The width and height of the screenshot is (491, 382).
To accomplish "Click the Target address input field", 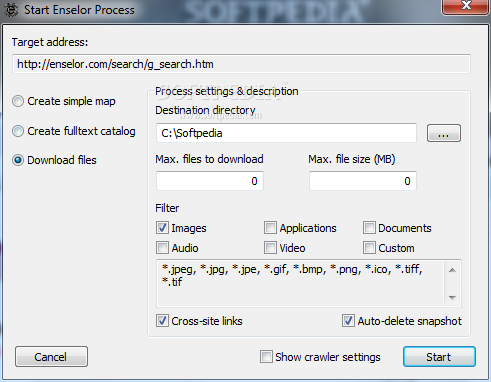I will tap(241, 64).
